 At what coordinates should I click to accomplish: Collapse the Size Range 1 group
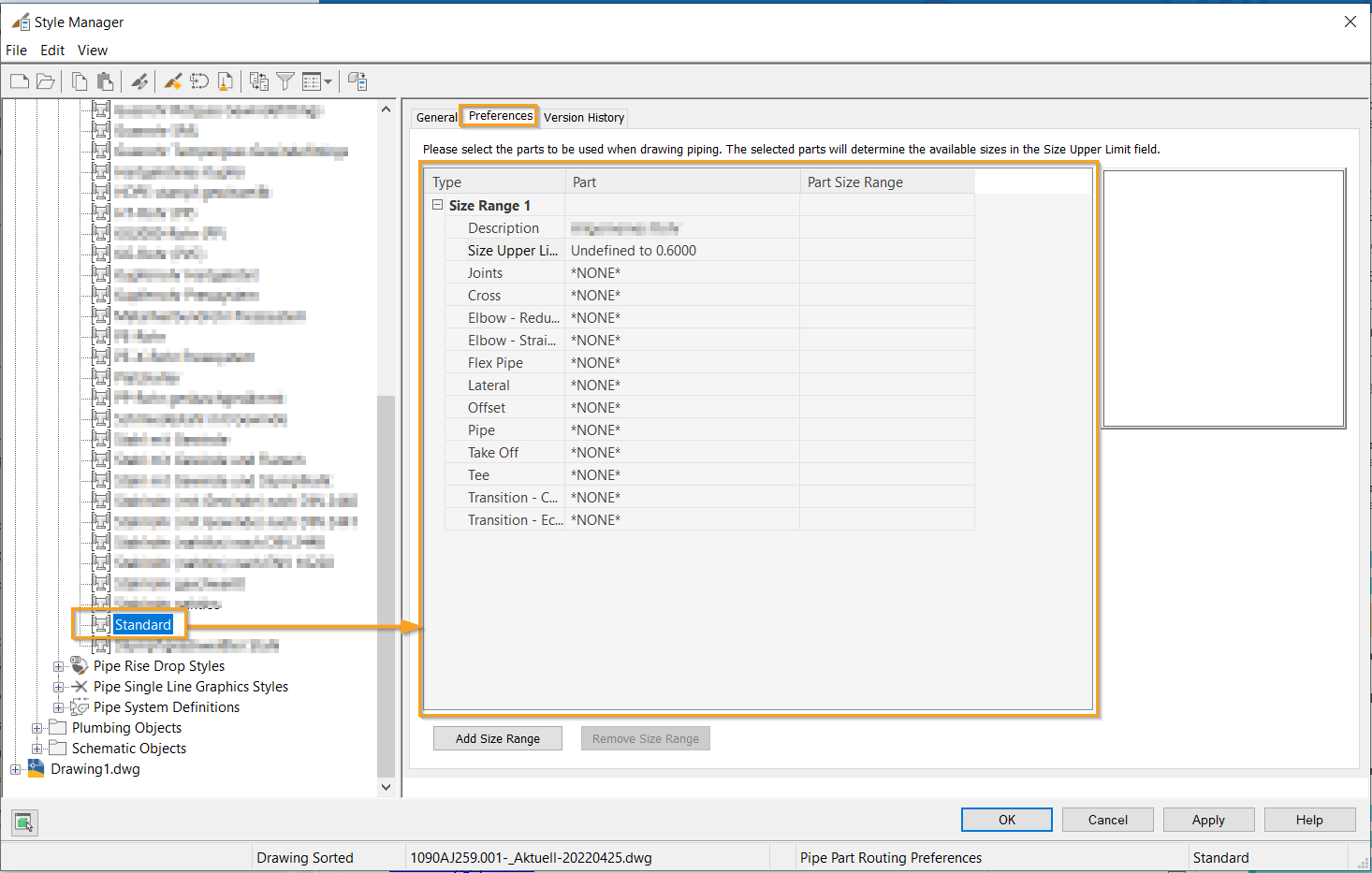pos(437,204)
